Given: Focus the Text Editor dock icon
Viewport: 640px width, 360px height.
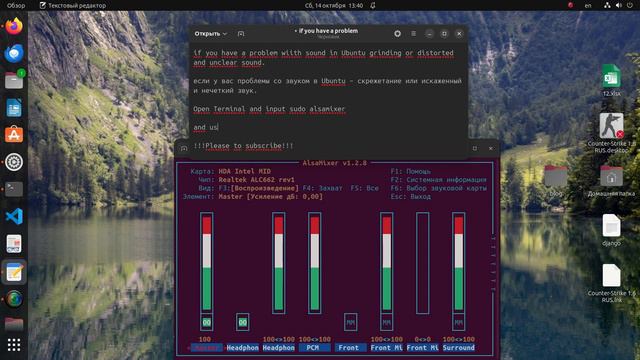Looking at the screenshot, I should (14, 272).
